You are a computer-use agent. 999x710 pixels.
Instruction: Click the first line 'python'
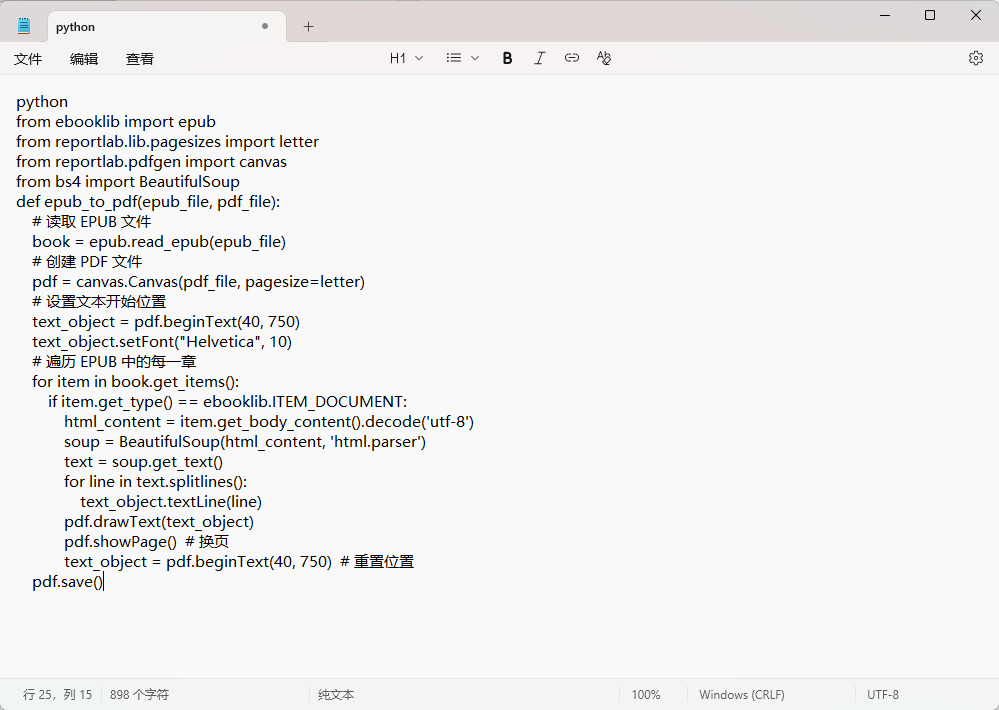click(x=42, y=102)
